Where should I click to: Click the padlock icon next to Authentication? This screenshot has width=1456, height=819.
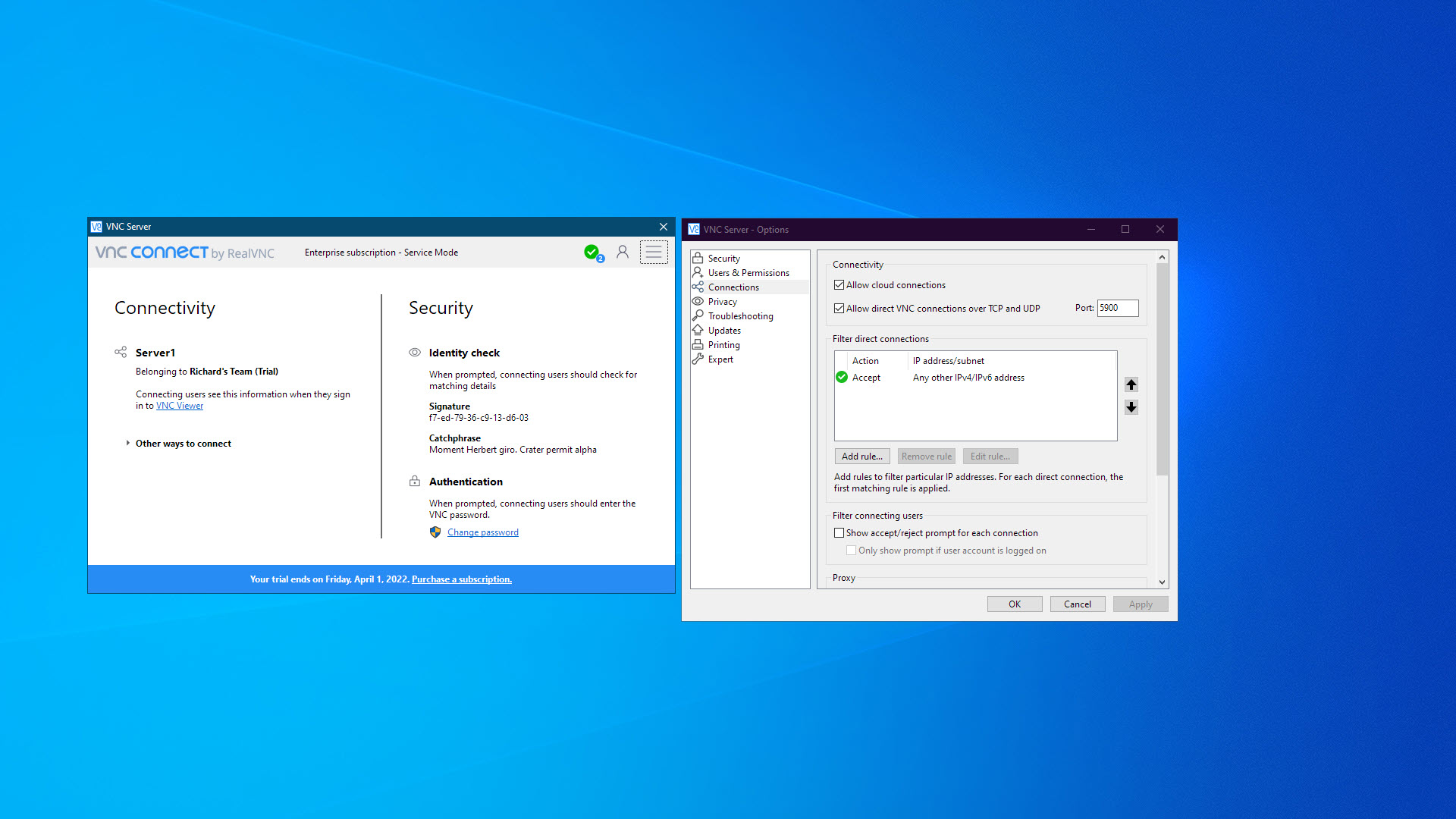pyautogui.click(x=415, y=481)
